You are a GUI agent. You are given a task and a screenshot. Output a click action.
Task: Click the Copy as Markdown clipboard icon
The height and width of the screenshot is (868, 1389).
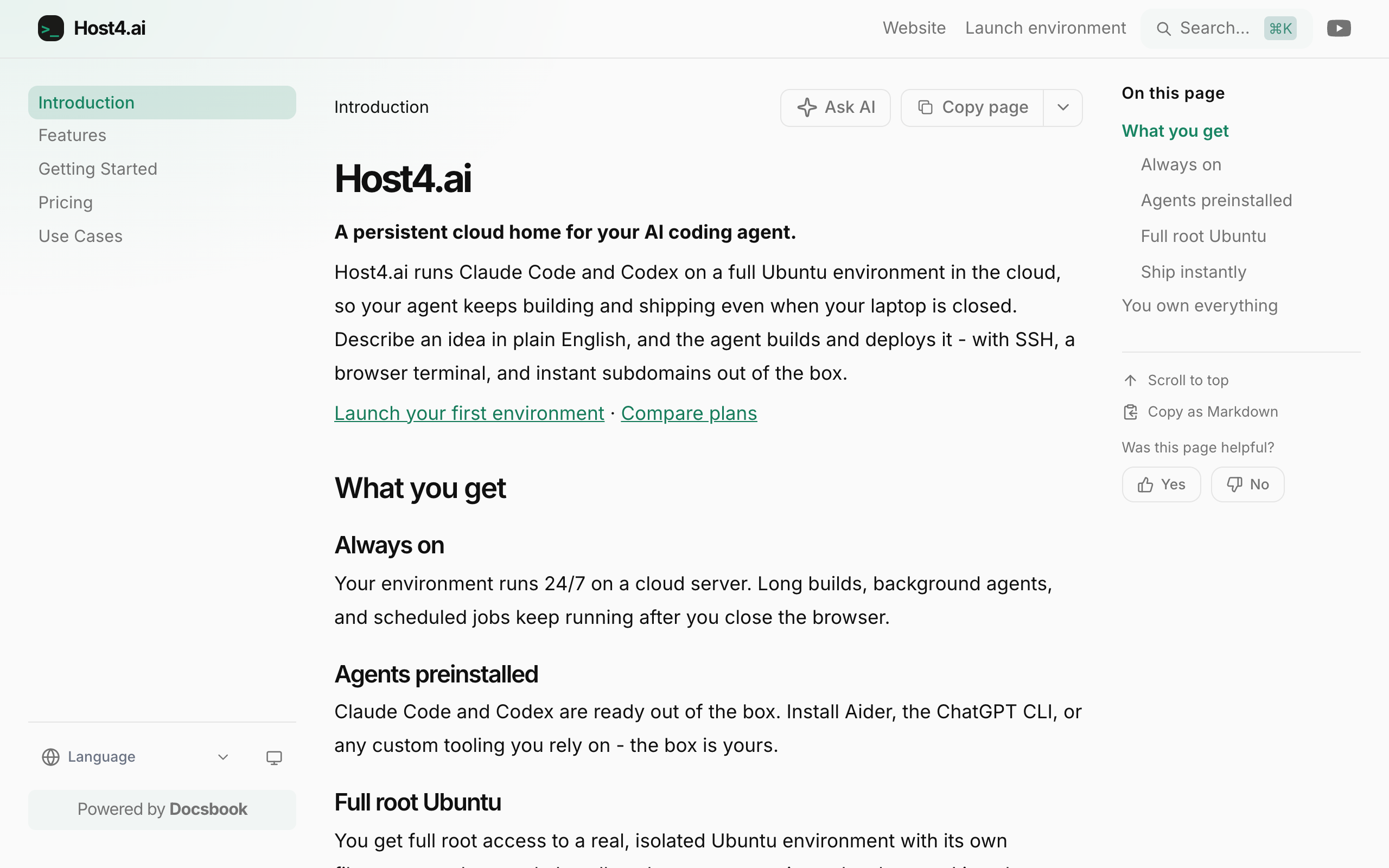(1130, 412)
